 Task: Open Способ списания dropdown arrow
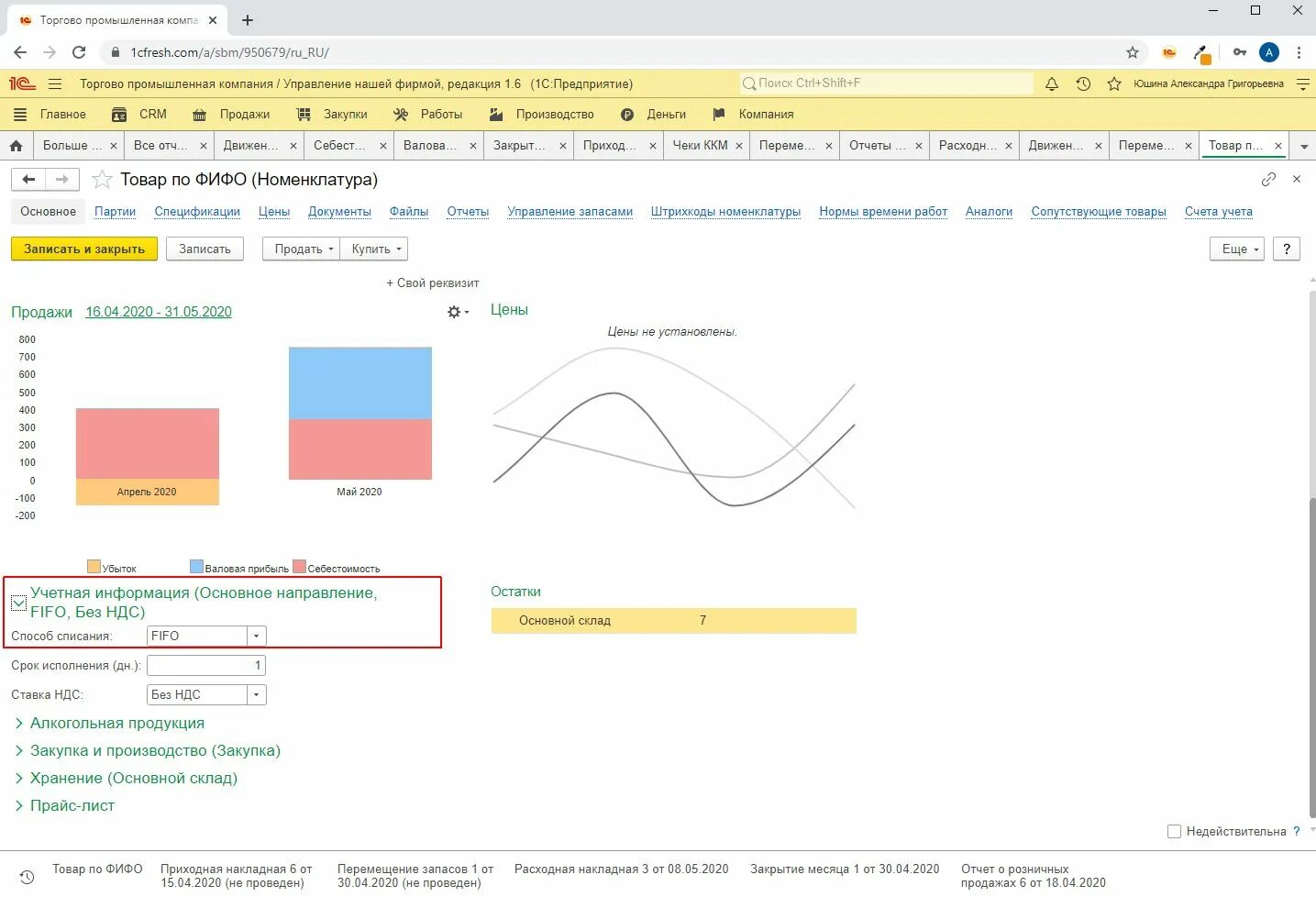[x=257, y=636]
